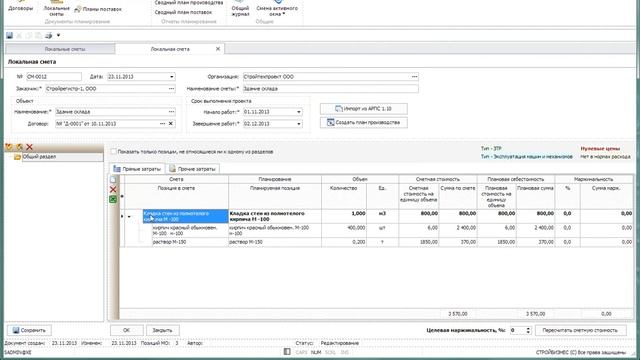Open dropdown arrow next to printer icon

pyautogui.click(x=58, y=36)
